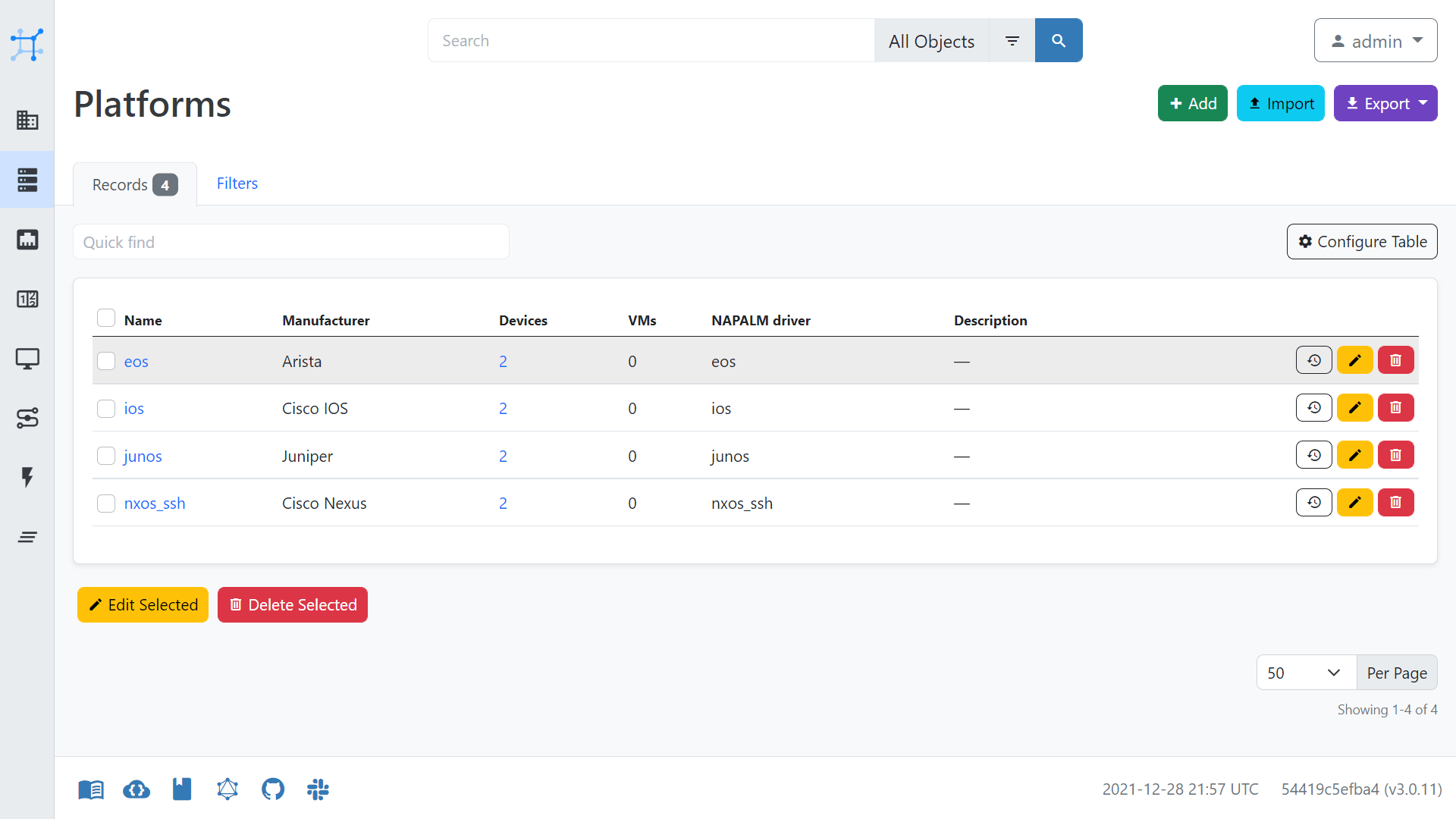The width and height of the screenshot is (1456, 819).
Task: Change the per-page count via the 50 dropdown
Action: [x=1306, y=673]
